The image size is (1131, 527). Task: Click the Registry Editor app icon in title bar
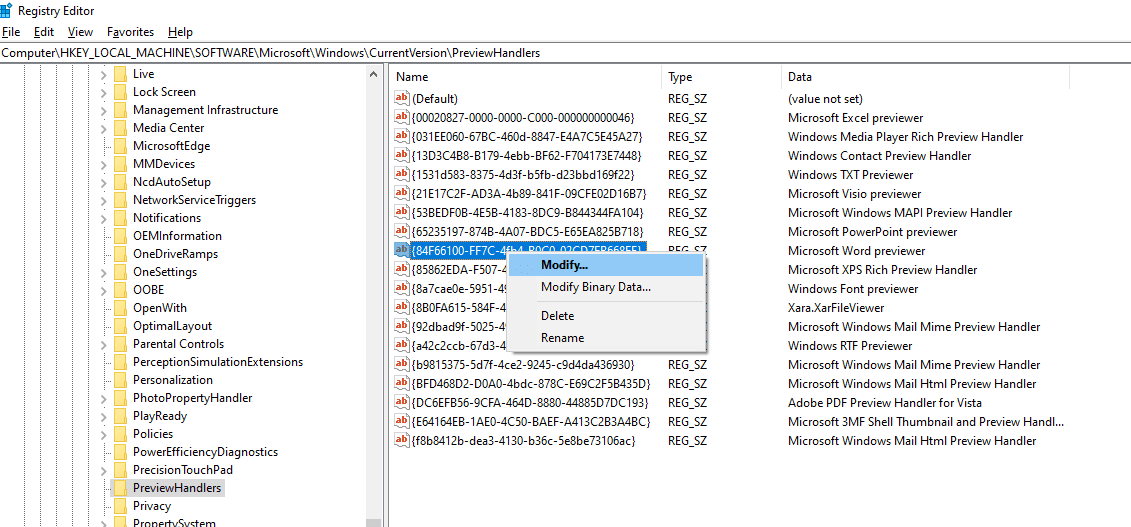[7, 10]
